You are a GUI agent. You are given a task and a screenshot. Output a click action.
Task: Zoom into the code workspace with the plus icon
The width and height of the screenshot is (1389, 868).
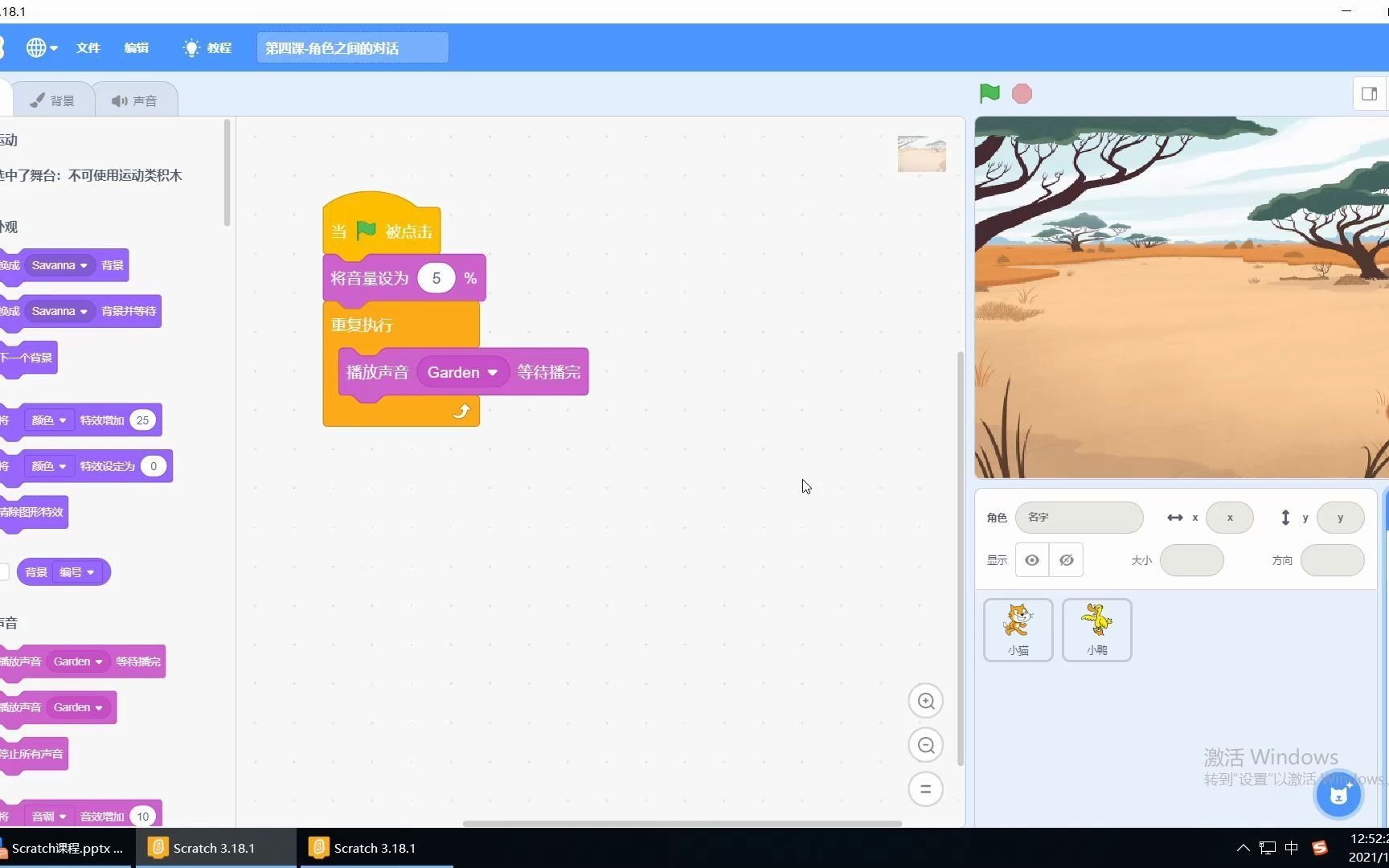pos(925,701)
